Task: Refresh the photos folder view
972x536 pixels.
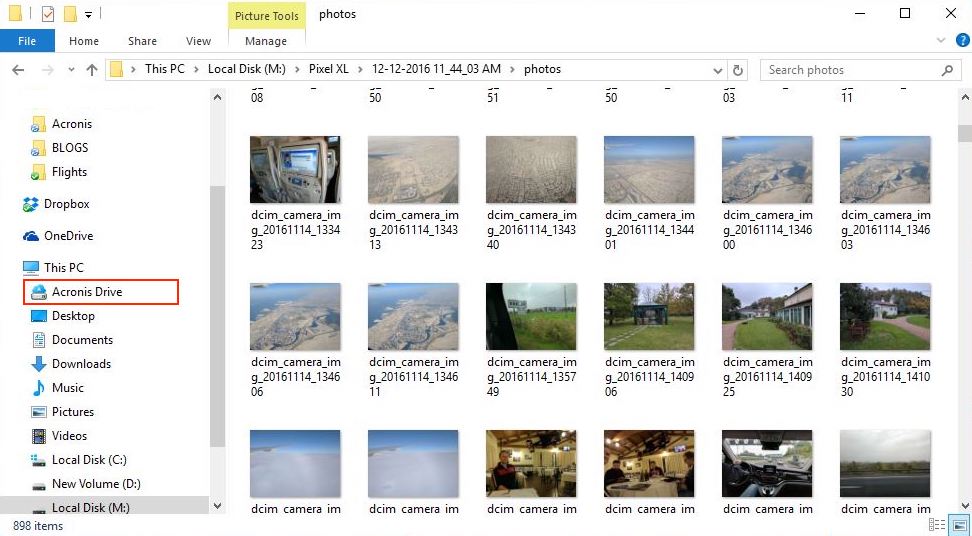Action: coord(738,70)
